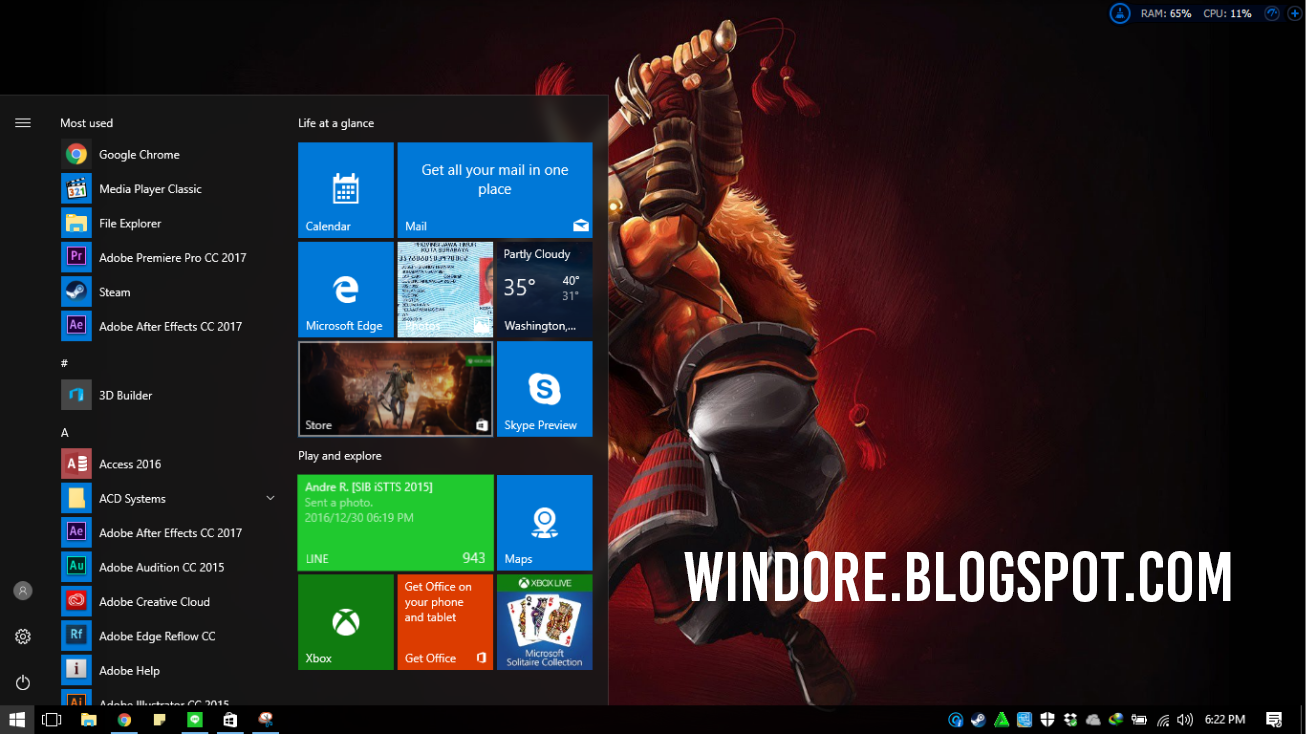Screen dimensions: 1306x734
Task: Open the Power options button
Action: pos(23,682)
